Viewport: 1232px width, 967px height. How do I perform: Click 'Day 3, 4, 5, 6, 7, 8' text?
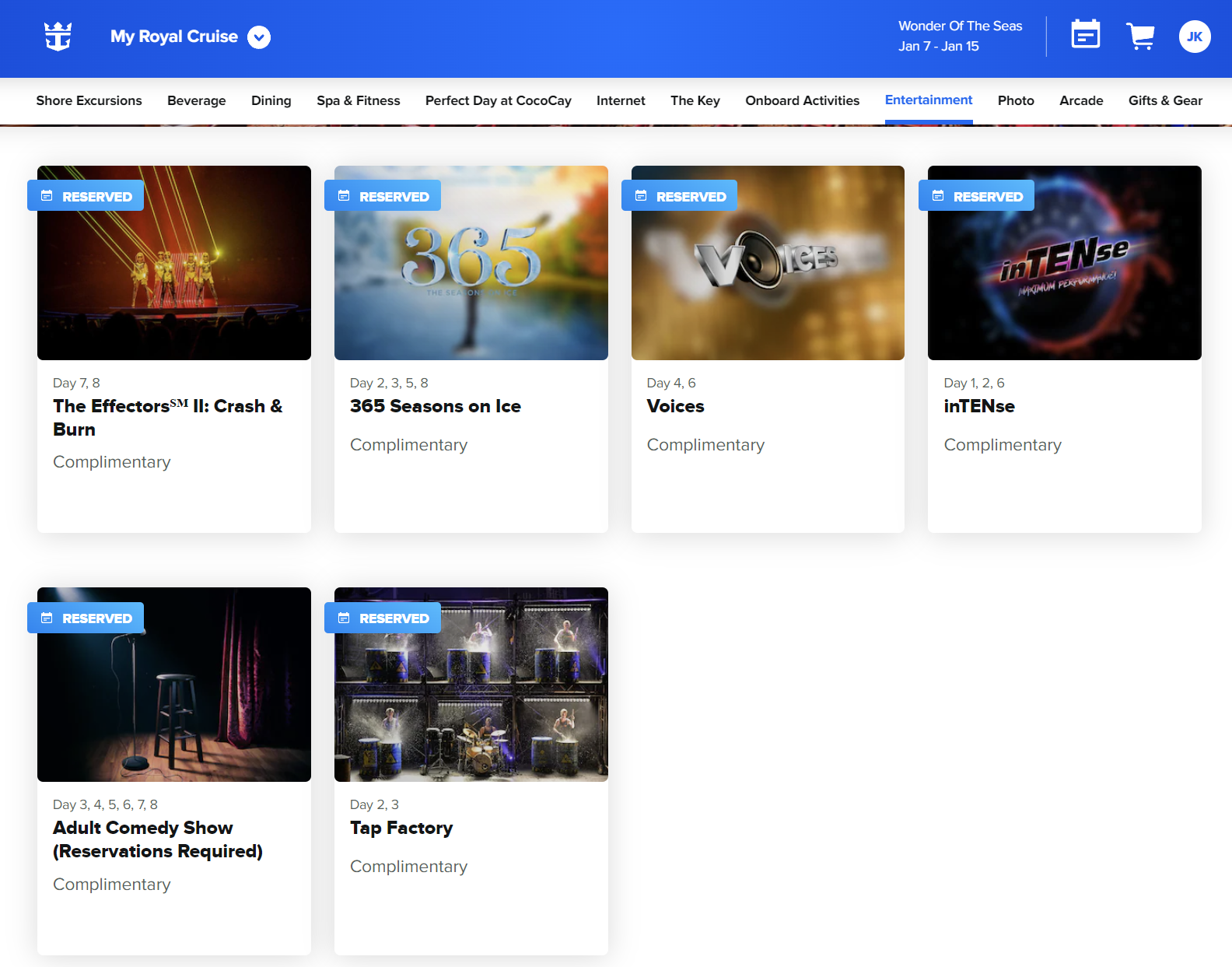105,804
